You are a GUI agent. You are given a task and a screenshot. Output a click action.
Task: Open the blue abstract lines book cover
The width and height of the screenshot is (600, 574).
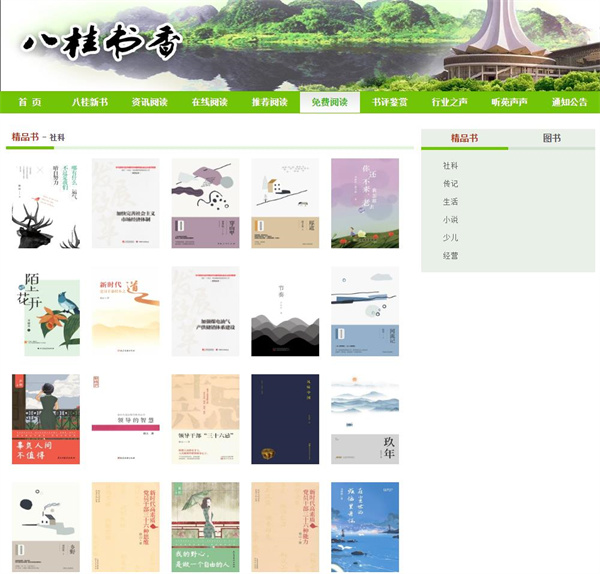(365, 311)
